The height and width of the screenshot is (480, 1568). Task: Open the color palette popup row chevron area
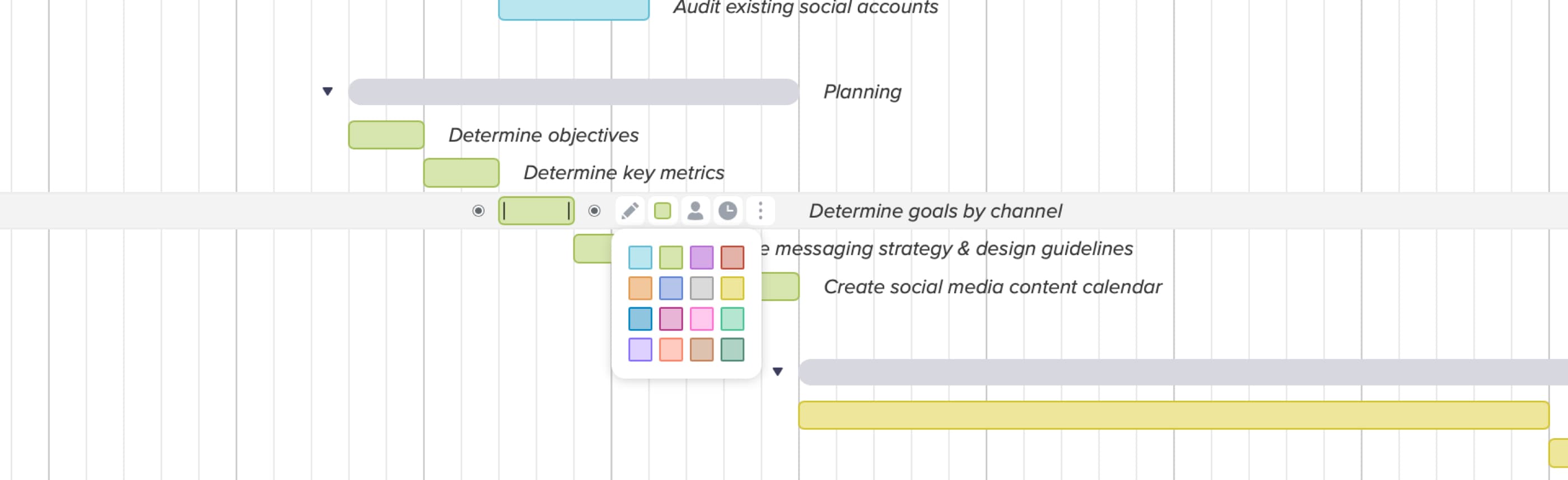pyautogui.click(x=686, y=303)
